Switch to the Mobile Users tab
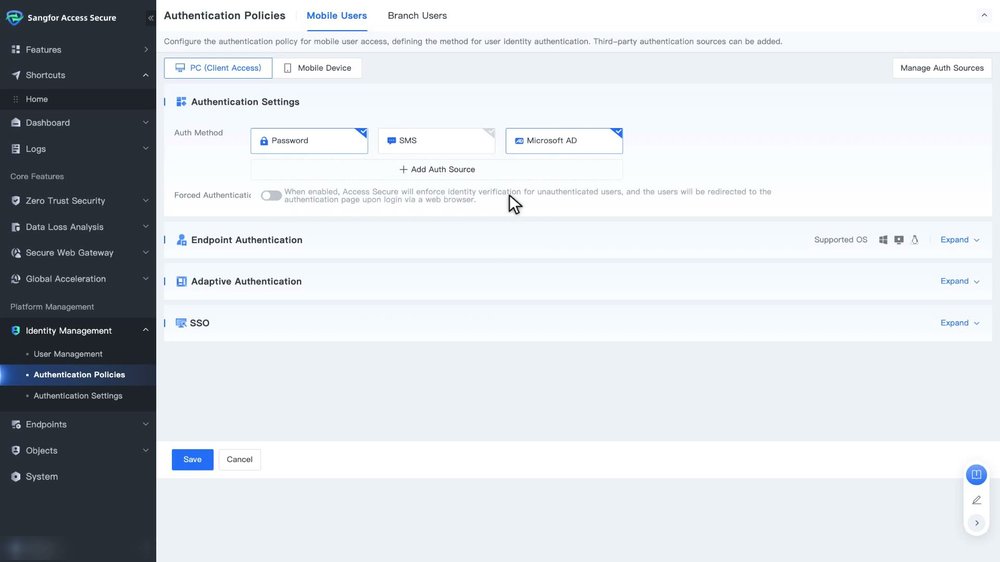1000x562 pixels. tap(337, 15)
